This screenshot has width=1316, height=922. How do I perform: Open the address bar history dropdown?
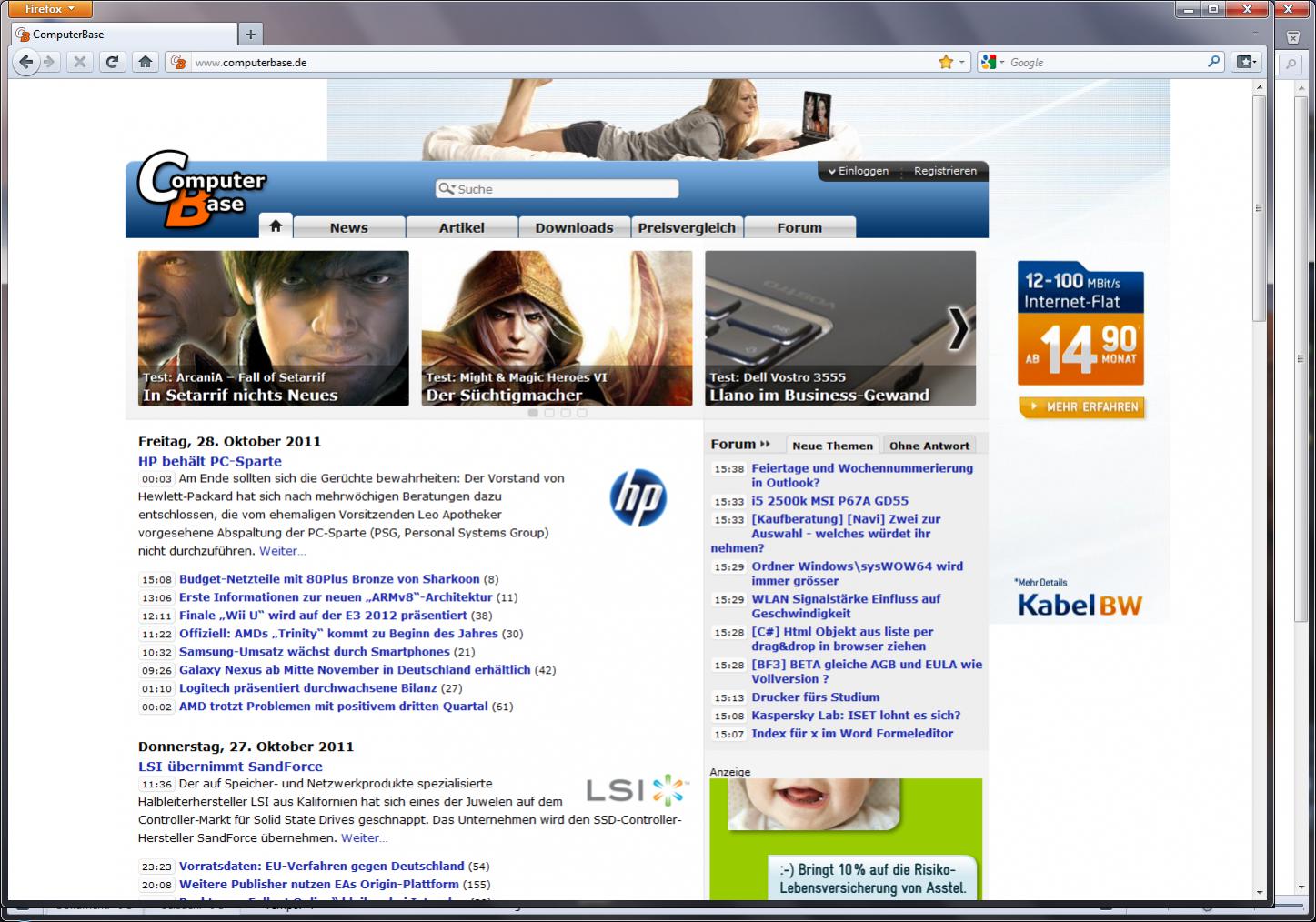point(962,63)
